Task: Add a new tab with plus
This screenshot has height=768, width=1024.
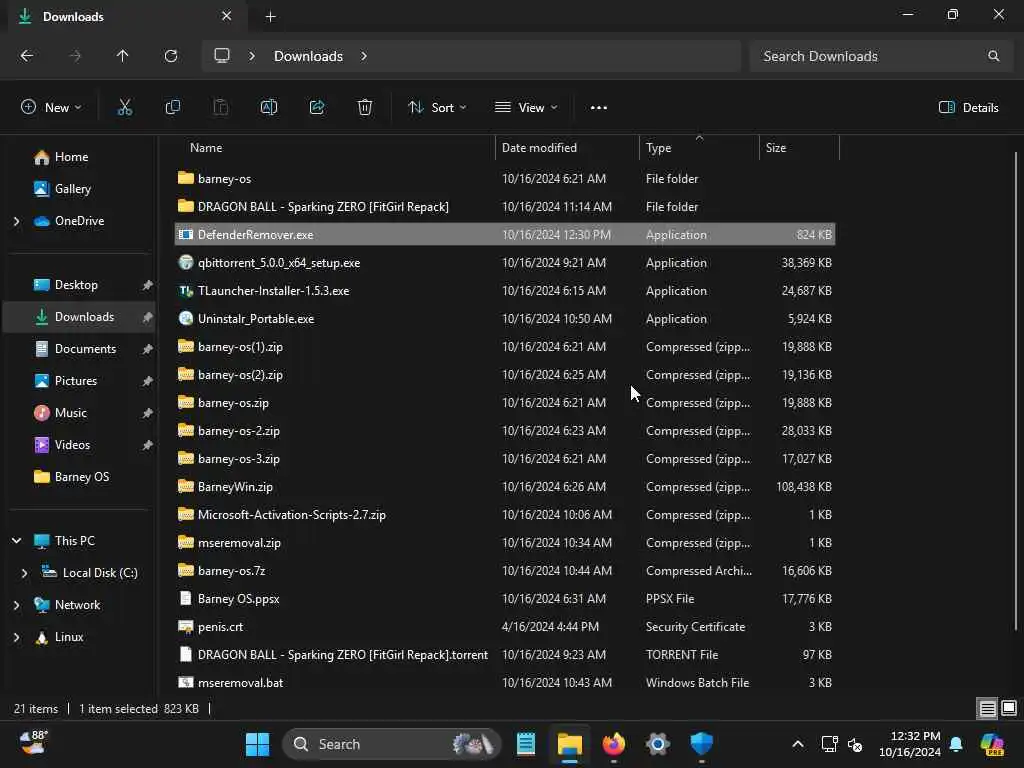Action: [270, 17]
